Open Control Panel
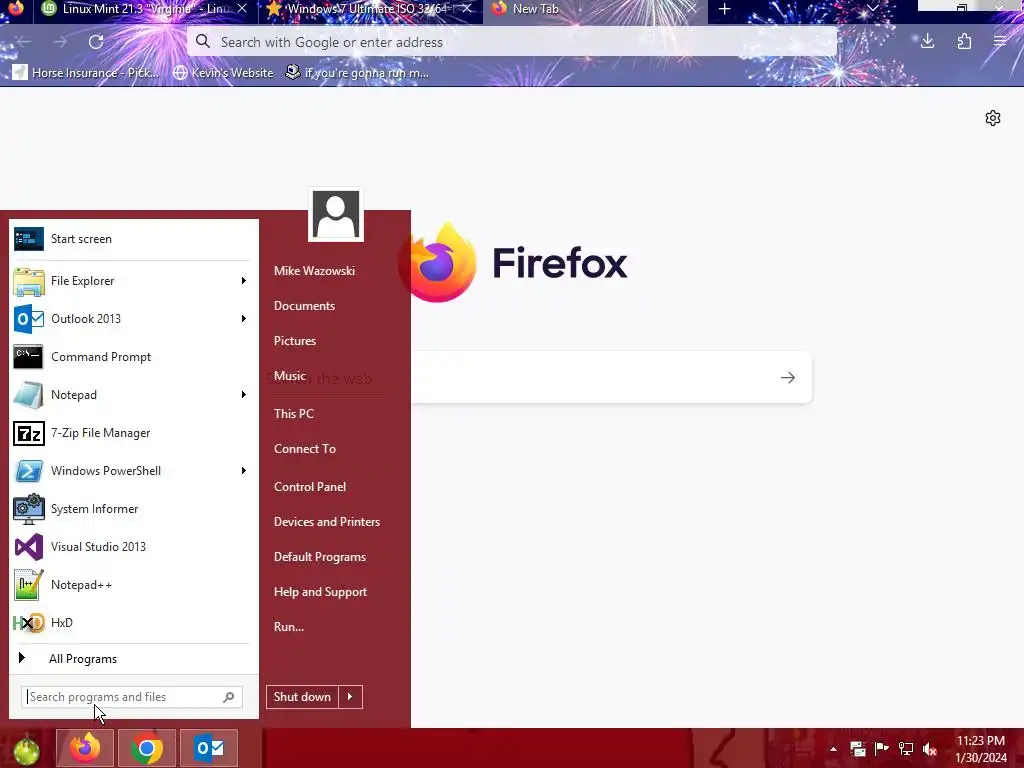 310,487
